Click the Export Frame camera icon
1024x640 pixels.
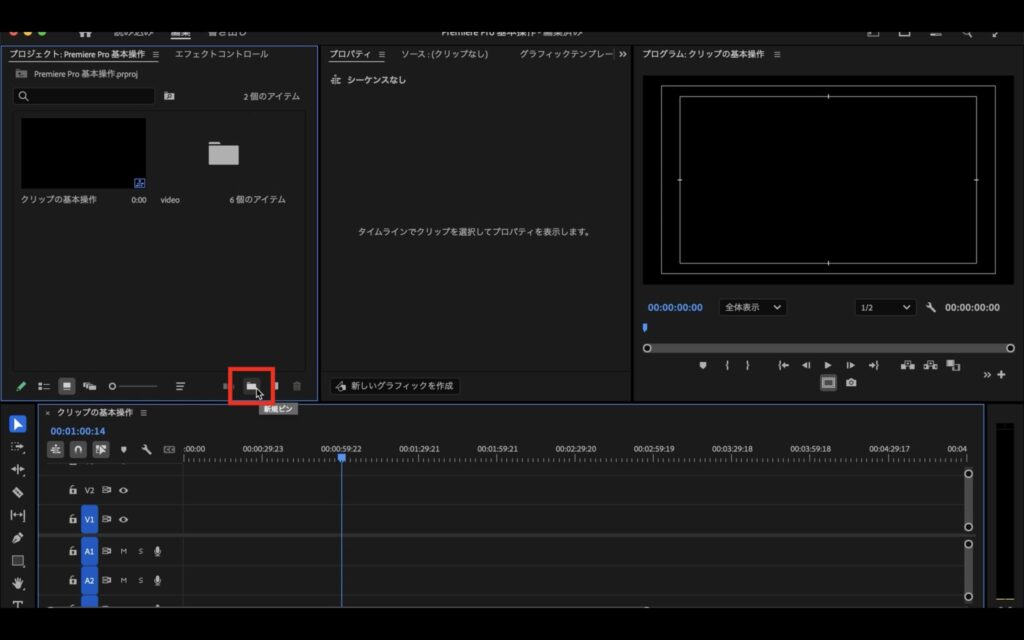coord(851,383)
